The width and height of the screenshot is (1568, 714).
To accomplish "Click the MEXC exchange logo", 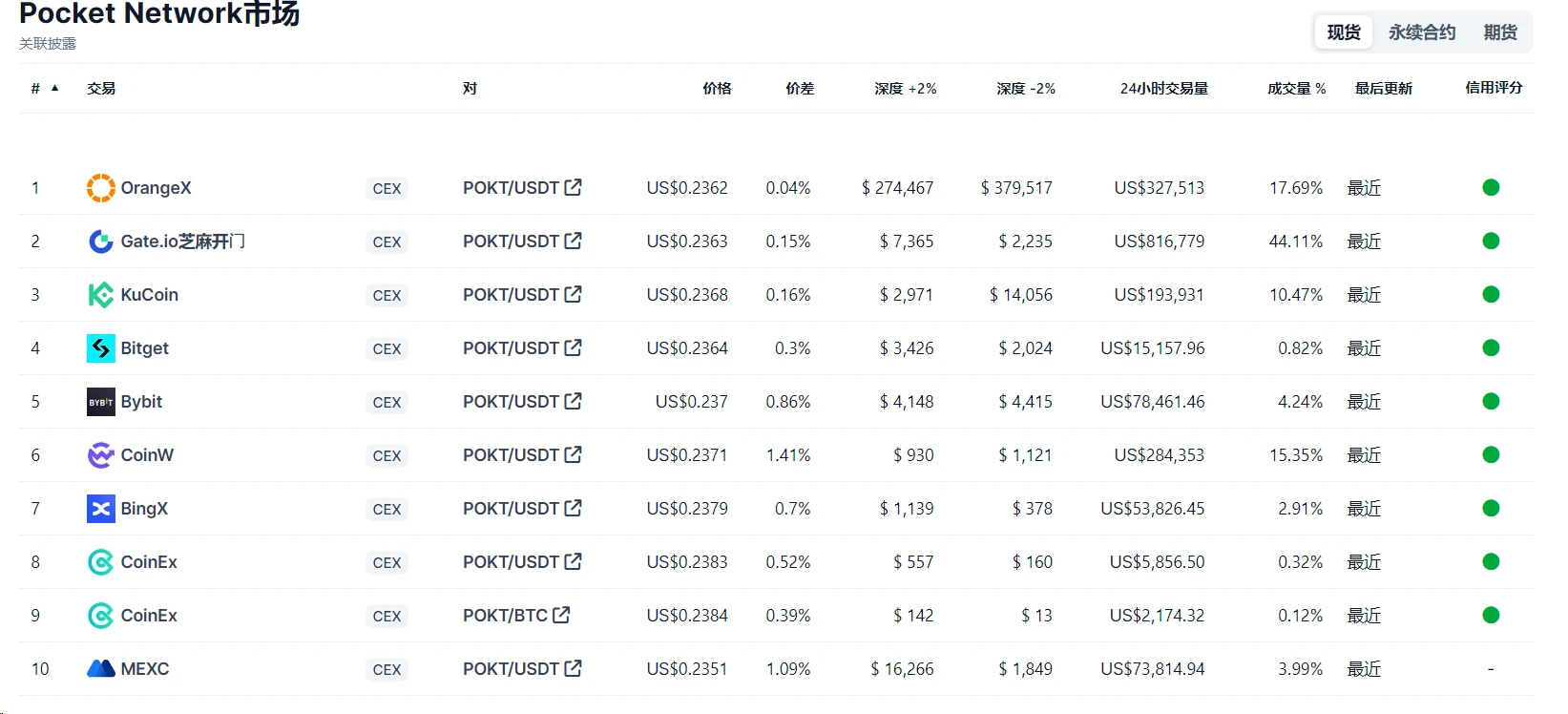I will pyautogui.click(x=100, y=669).
